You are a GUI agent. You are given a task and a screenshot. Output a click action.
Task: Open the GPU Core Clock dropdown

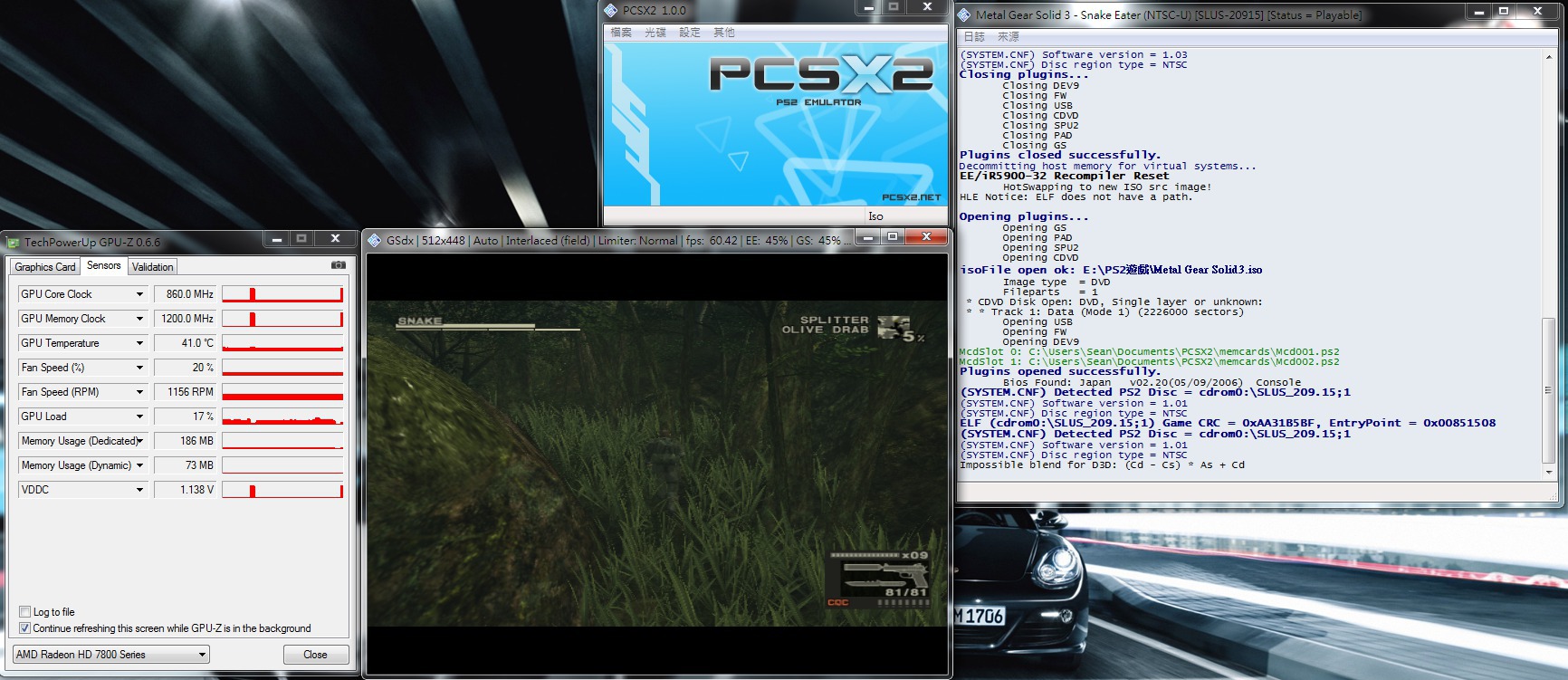pyautogui.click(x=139, y=294)
